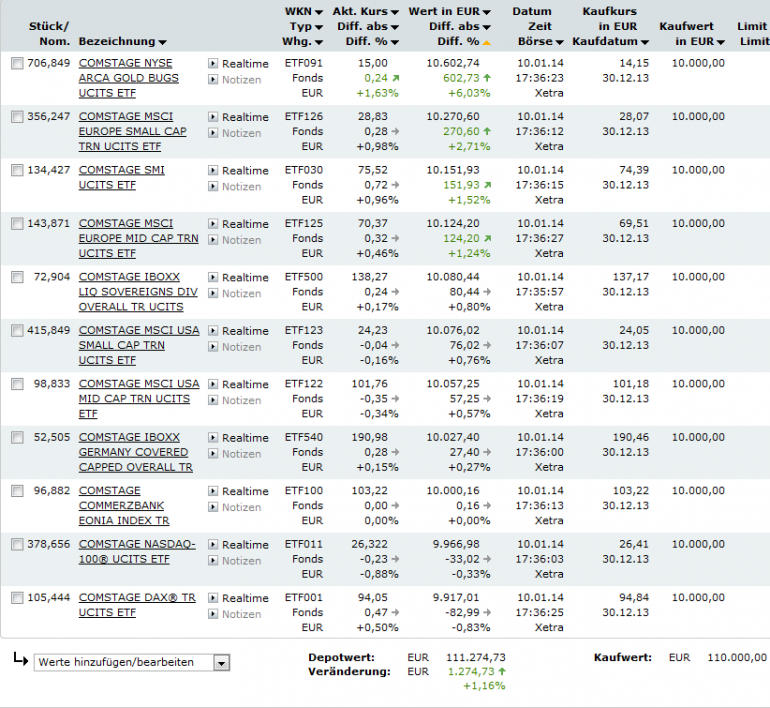The height and width of the screenshot is (708, 770).
Task: Open Realtime quote for IBOXX LIQ SOVEREIGNS DIV
Action: coord(239,278)
